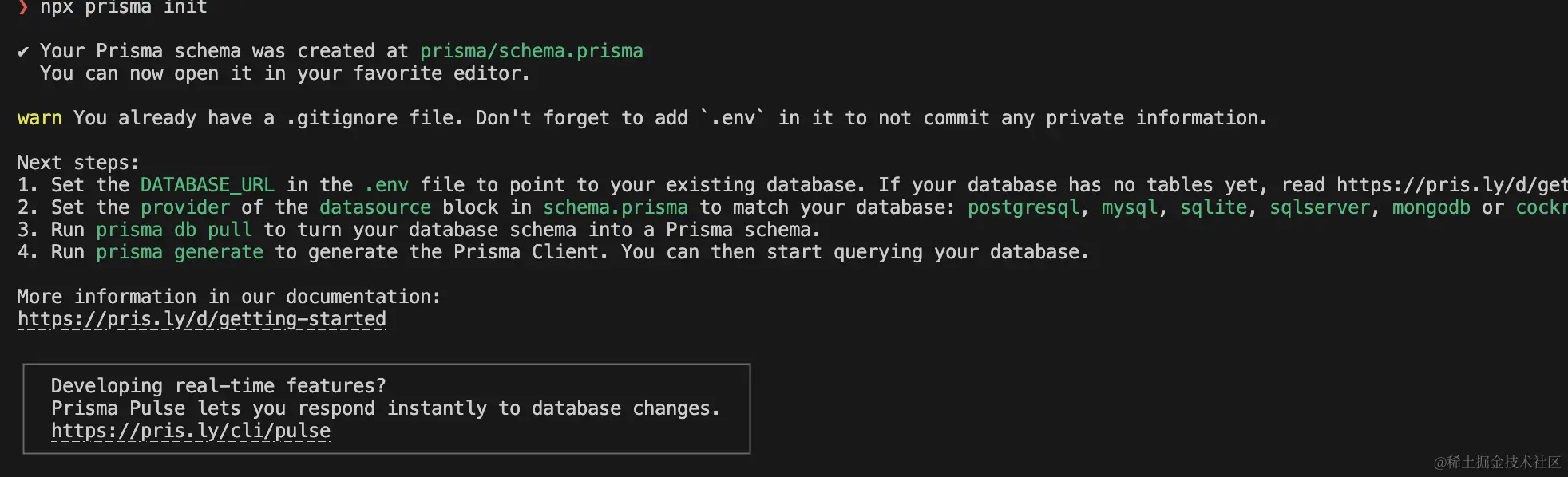This screenshot has width=1568, height=477.
Task: Select the postgresql database option text
Action: coord(1023,207)
